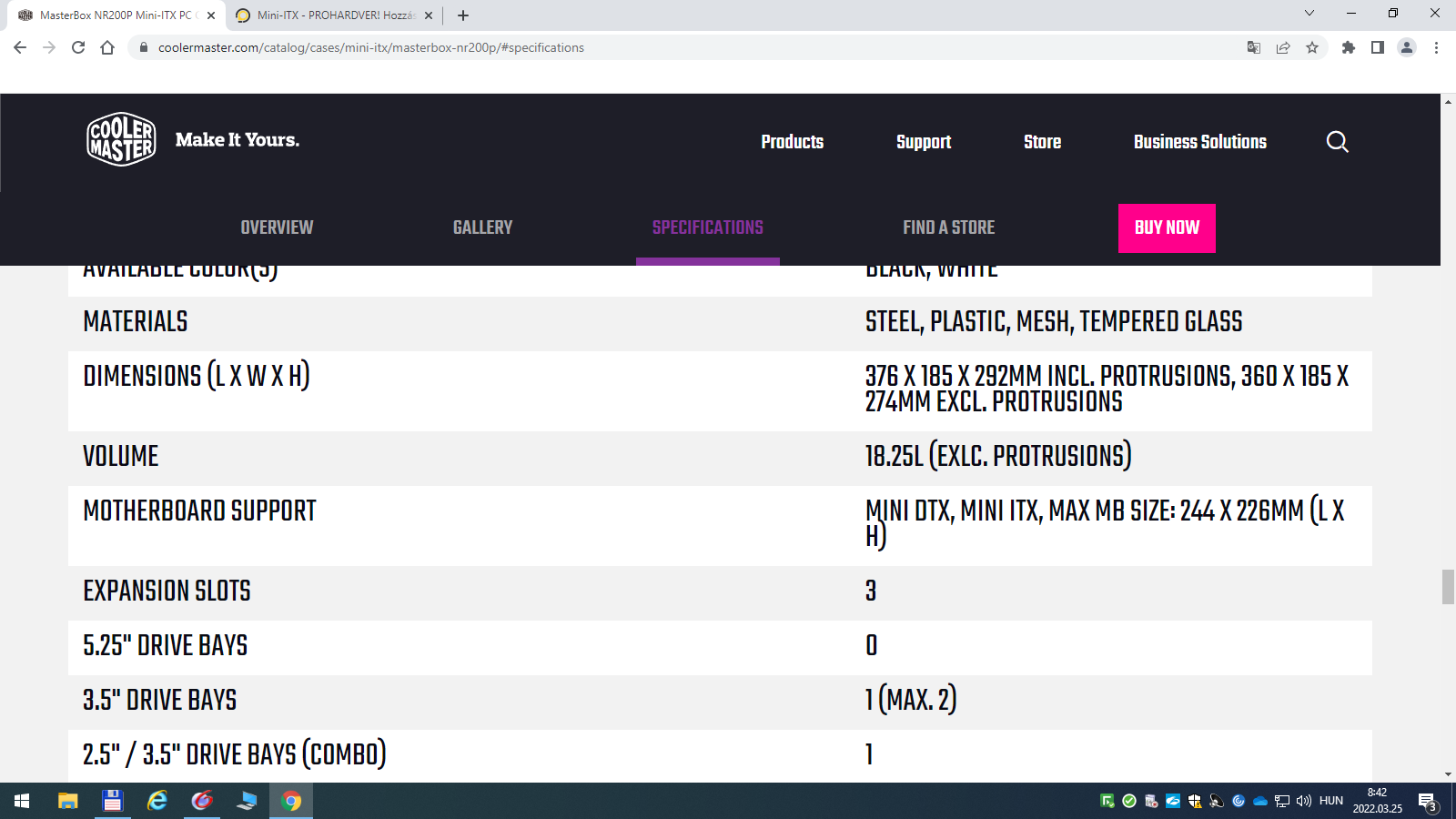Select the Specifications section tab
The width and height of the screenshot is (1456, 819).
pyautogui.click(x=708, y=227)
